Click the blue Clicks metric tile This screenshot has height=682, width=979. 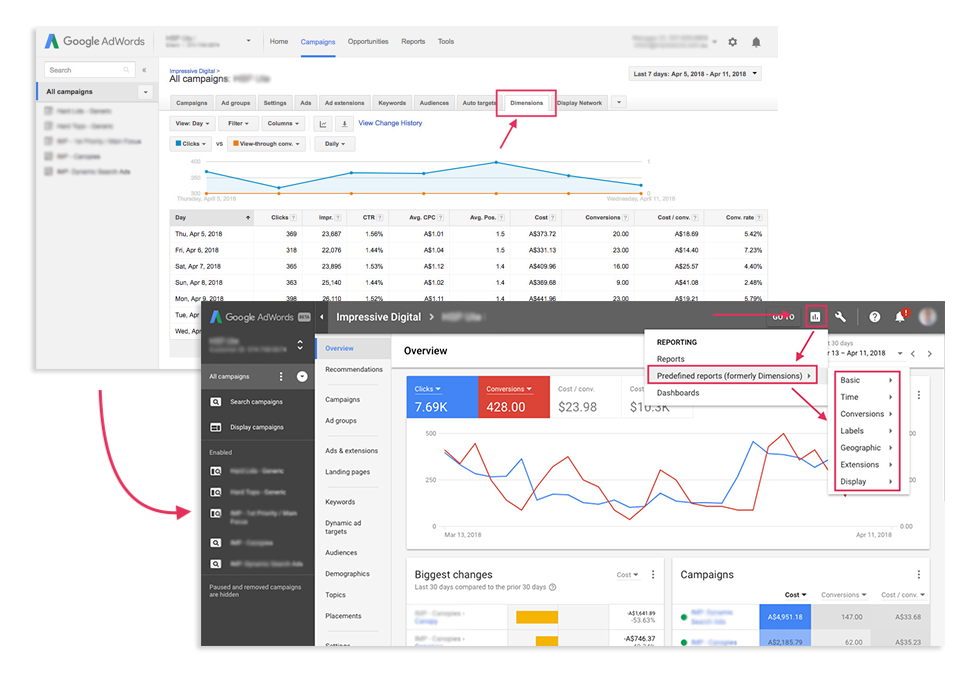(x=442, y=397)
